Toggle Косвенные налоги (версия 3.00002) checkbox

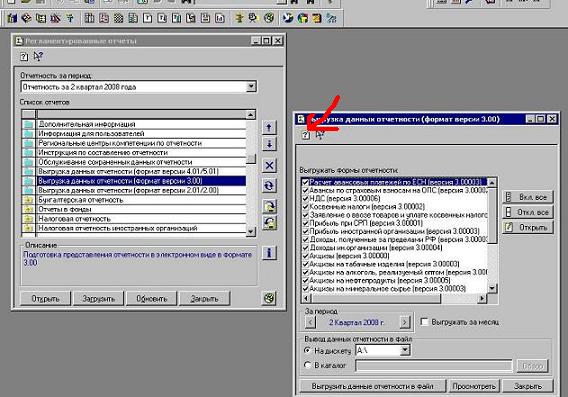(x=305, y=207)
